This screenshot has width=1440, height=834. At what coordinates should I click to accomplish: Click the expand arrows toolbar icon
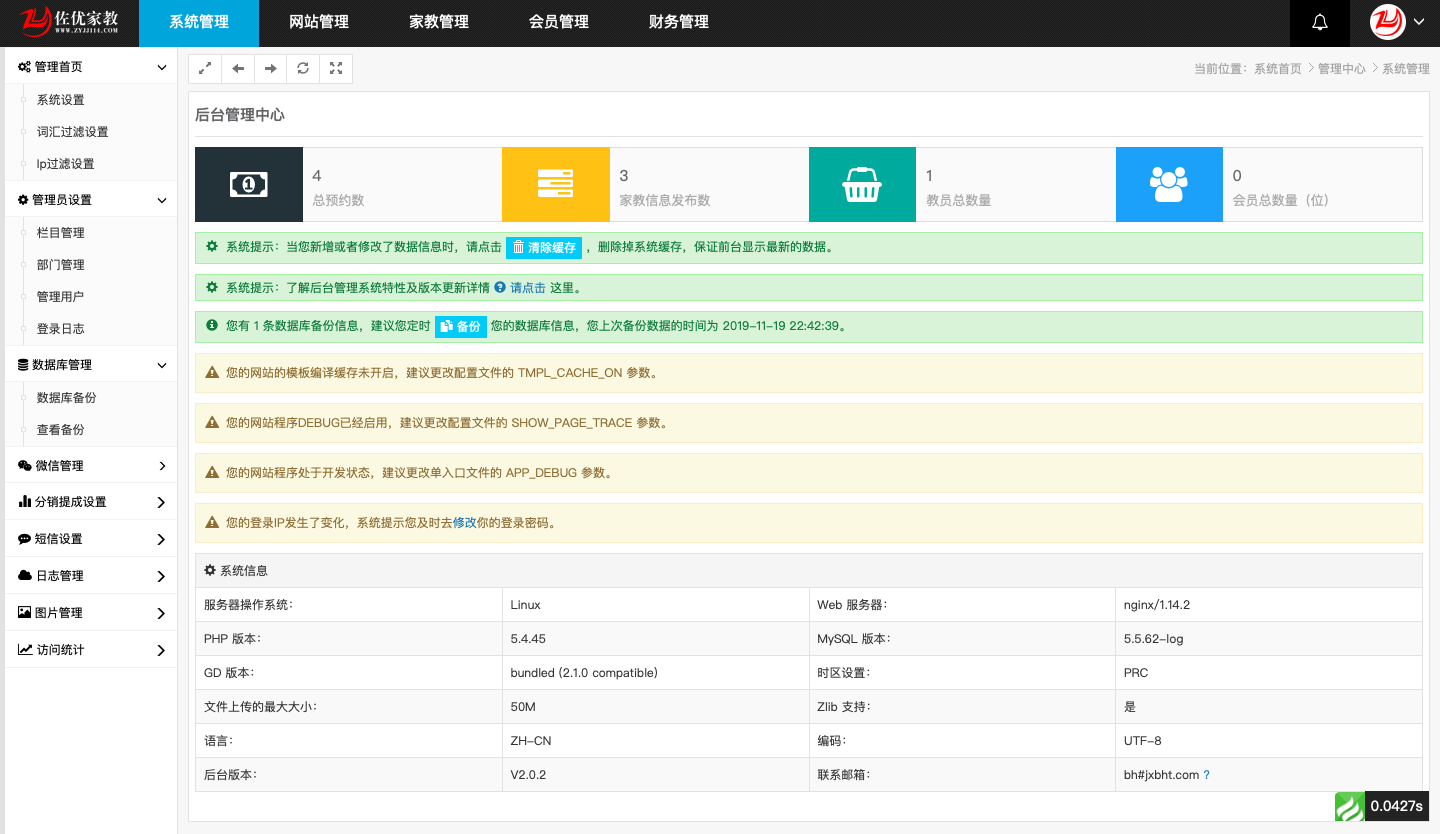pyautogui.click(x=205, y=69)
